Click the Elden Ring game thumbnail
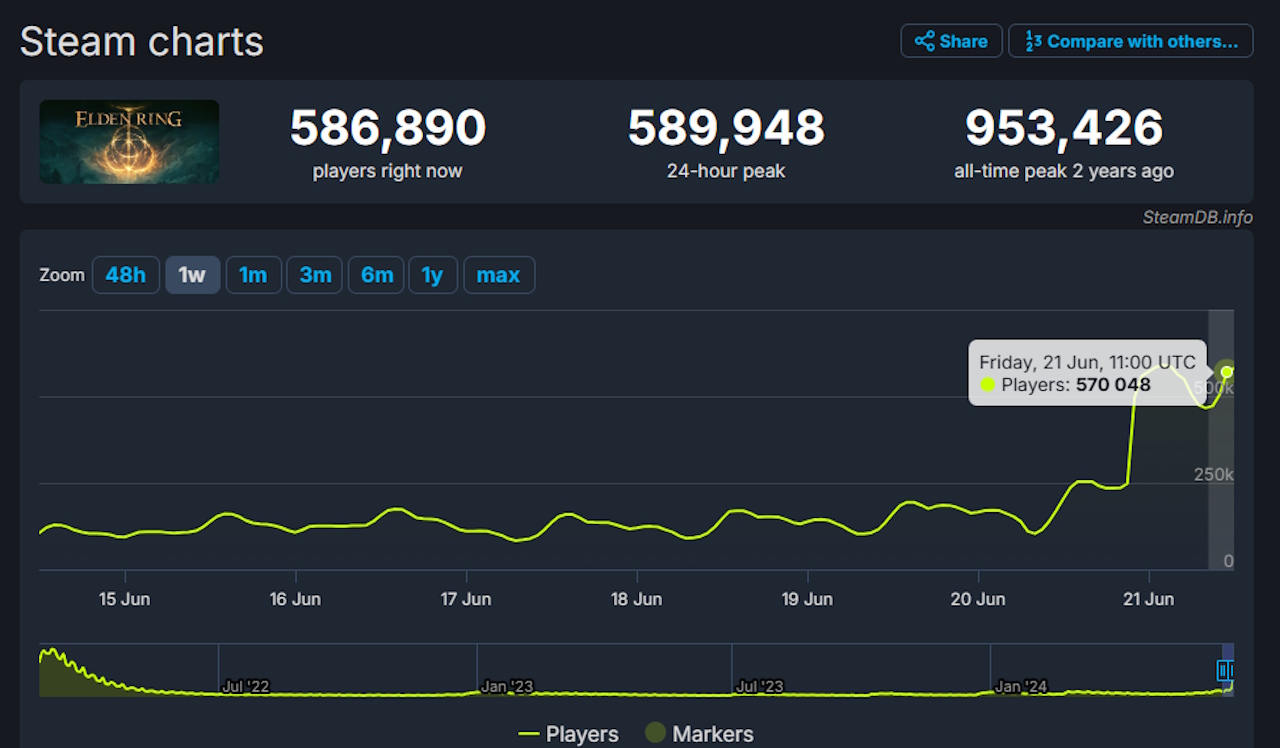Image resolution: width=1280 pixels, height=748 pixels. [129, 142]
